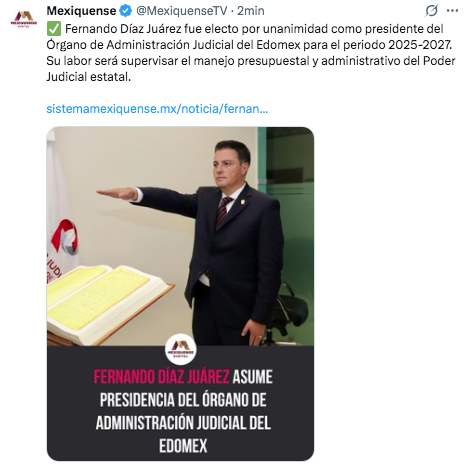
Task: Click the green checkmark emoji
Action: [x=54, y=29]
